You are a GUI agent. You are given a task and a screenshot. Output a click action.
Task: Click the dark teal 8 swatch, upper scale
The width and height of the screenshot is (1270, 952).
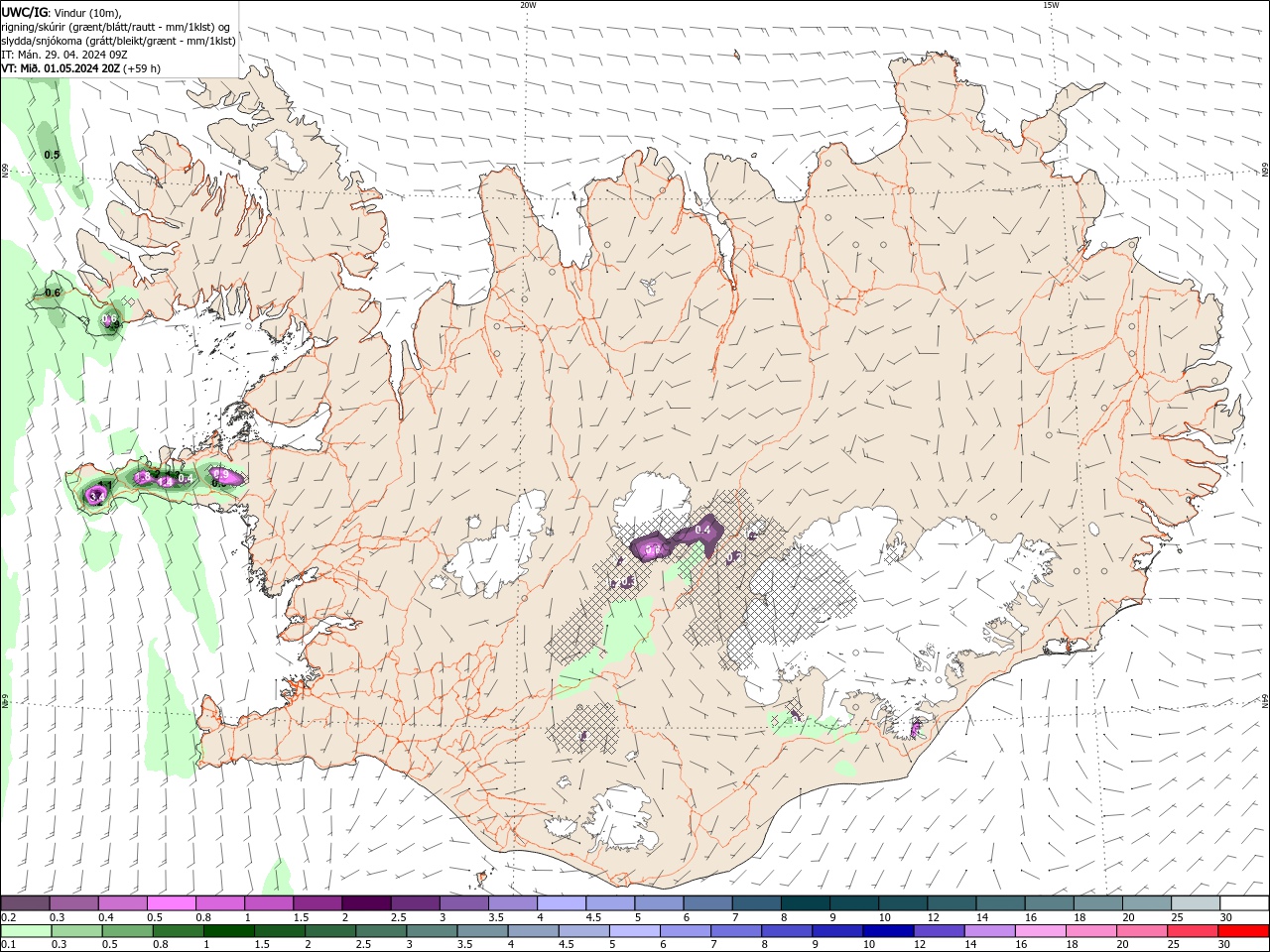tap(806, 903)
